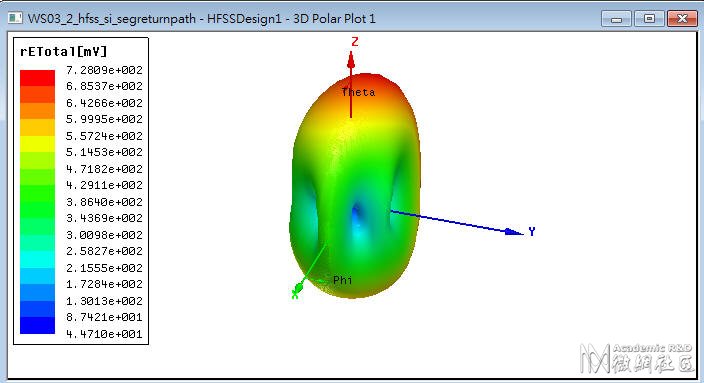Screen dimensions: 704x383
Task: Click the dark blue 4.4710e+001 legend swatch
Action: tap(37, 325)
